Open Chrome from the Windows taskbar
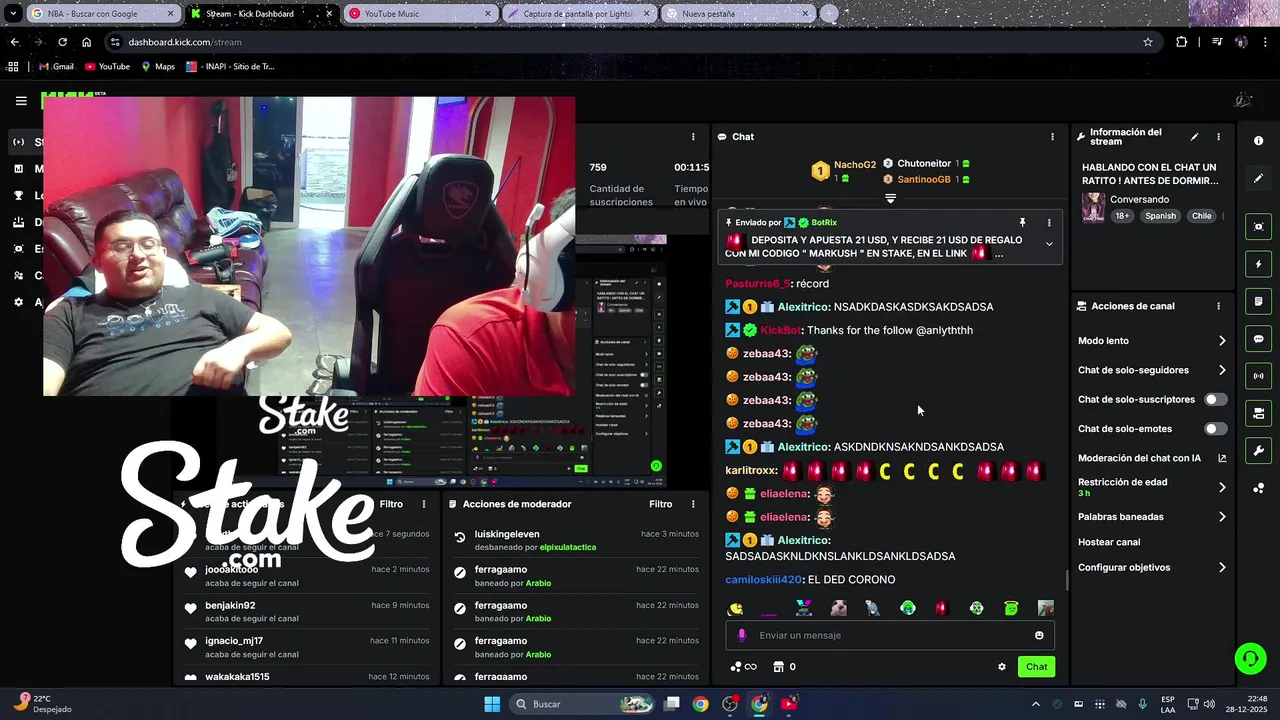 pyautogui.click(x=700, y=704)
